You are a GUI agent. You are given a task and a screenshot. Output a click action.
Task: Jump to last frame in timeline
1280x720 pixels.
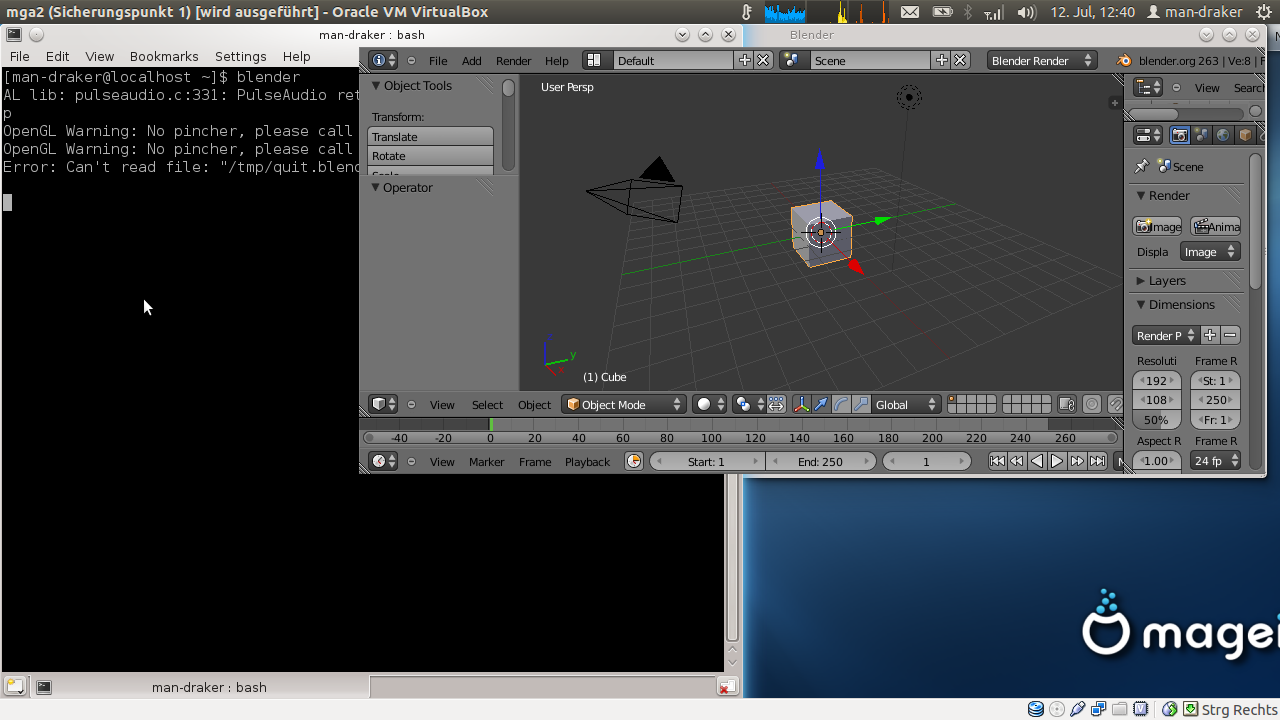1097,461
